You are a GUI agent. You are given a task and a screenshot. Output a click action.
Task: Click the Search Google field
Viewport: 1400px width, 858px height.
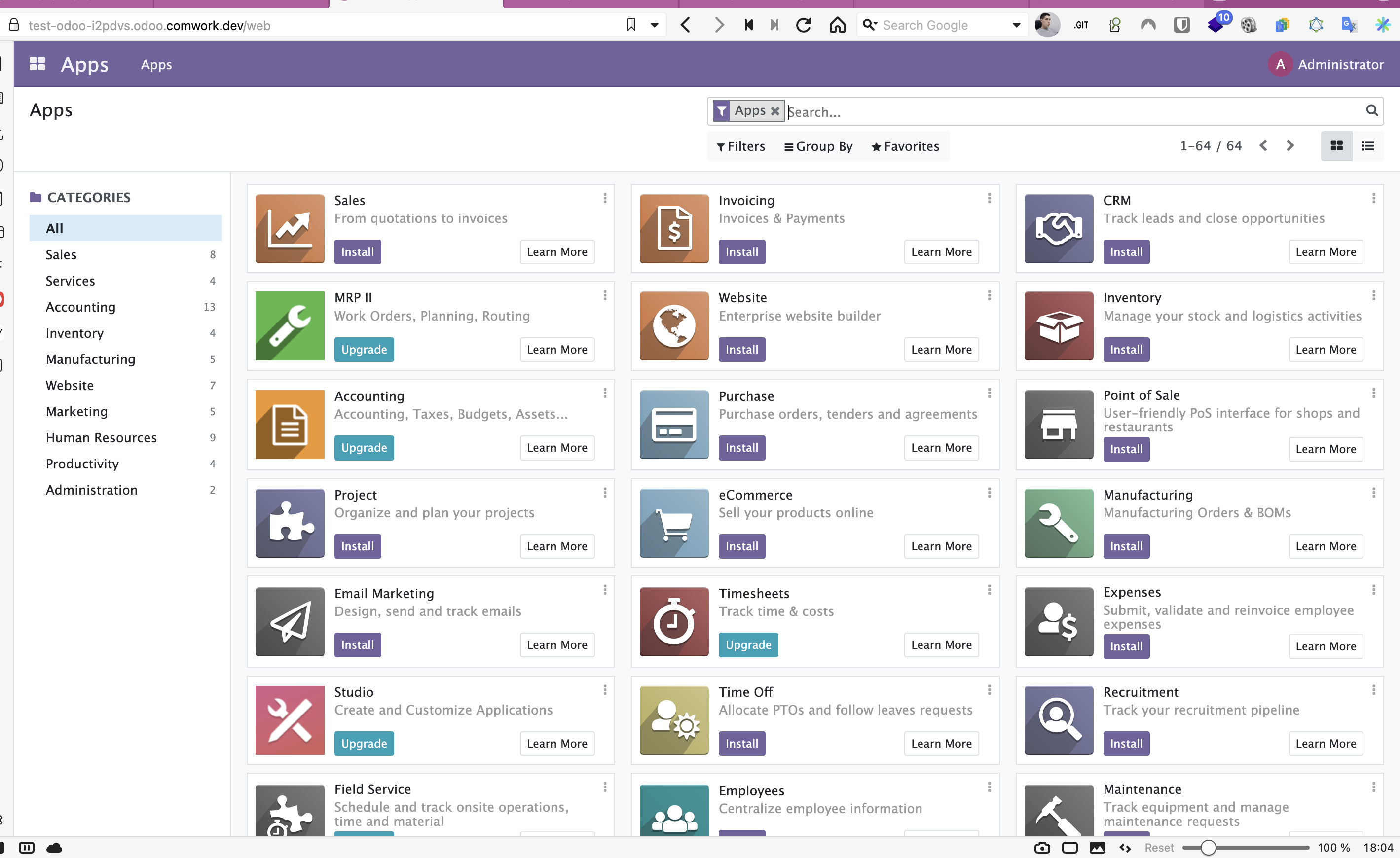[943, 25]
